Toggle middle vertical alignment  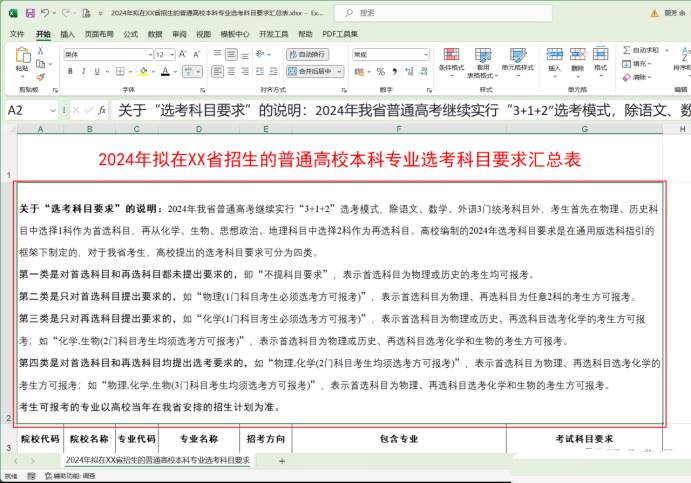pyautogui.click(x=231, y=54)
